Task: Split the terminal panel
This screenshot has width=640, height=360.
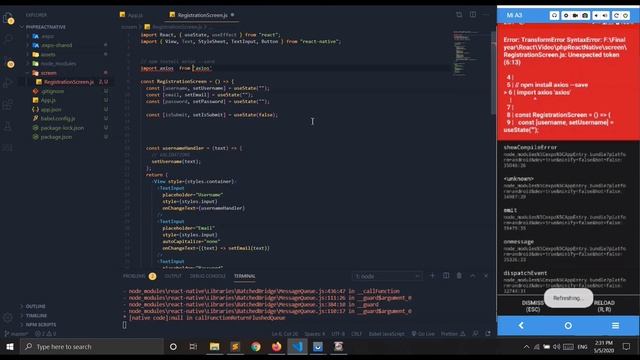Action: pyautogui.click(x=446, y=276)
